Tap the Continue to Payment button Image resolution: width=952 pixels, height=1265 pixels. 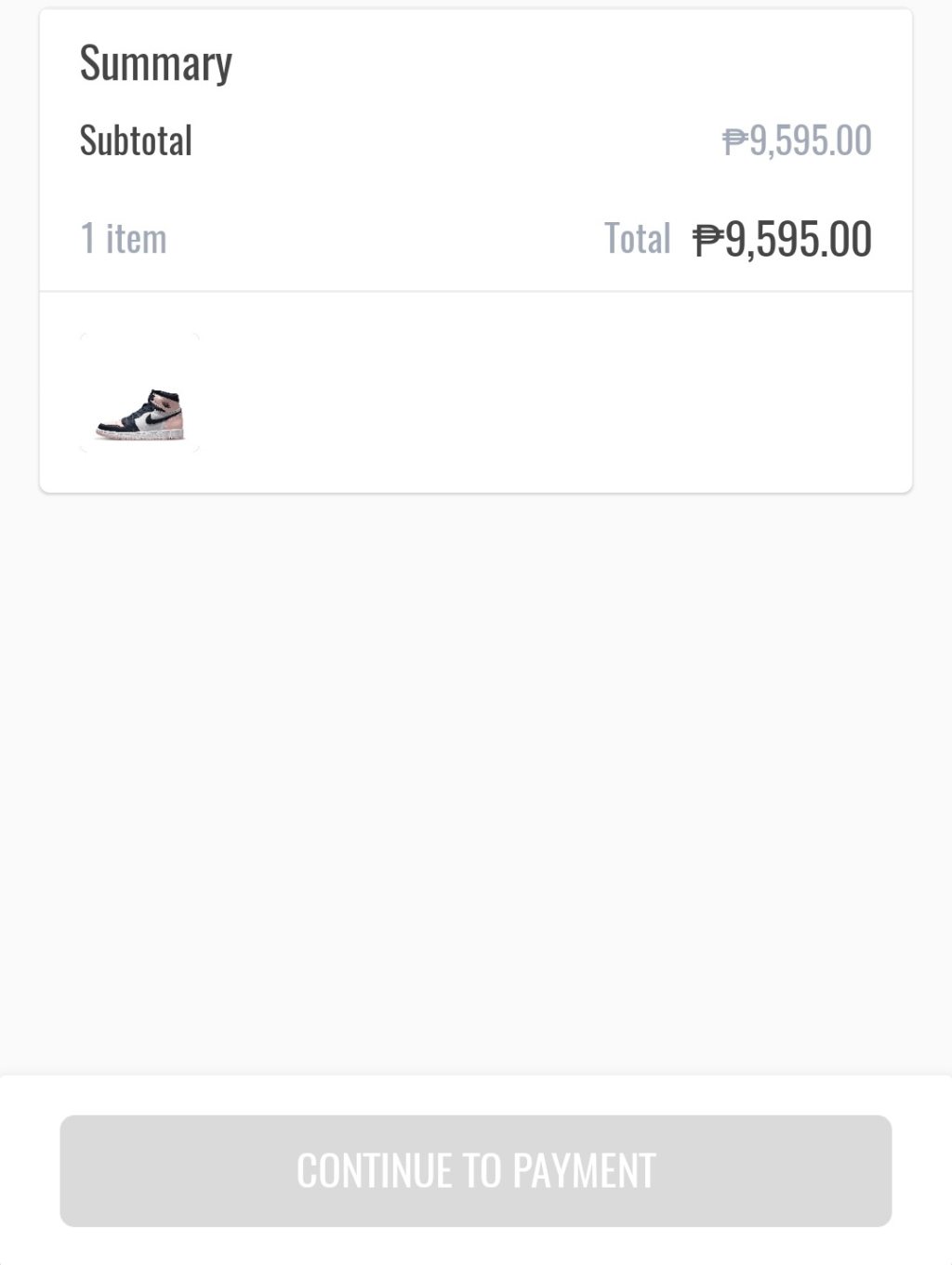[x=475, y=1170]
